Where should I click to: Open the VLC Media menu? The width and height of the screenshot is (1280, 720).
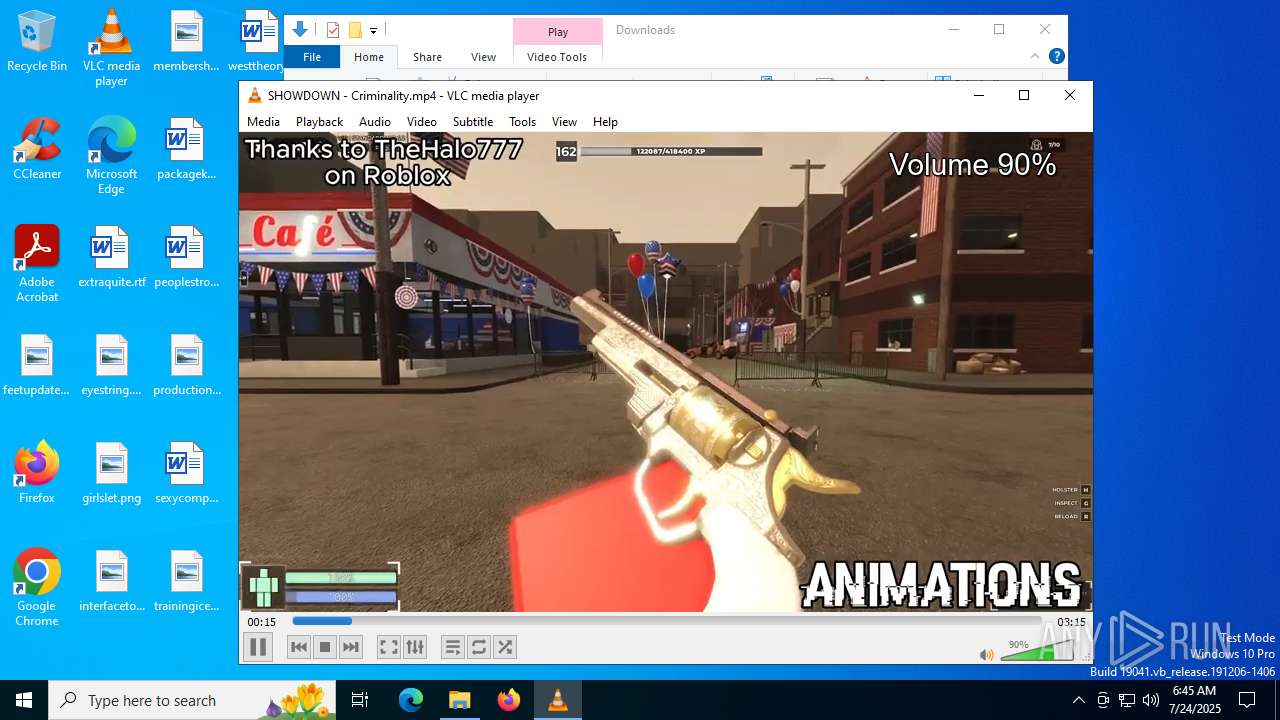click(263, 121)
